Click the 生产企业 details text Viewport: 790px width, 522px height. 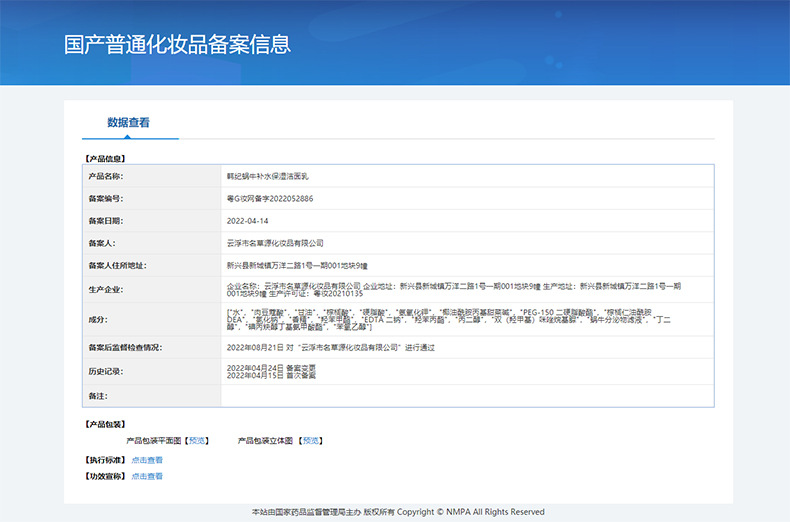tap(454, 290)
